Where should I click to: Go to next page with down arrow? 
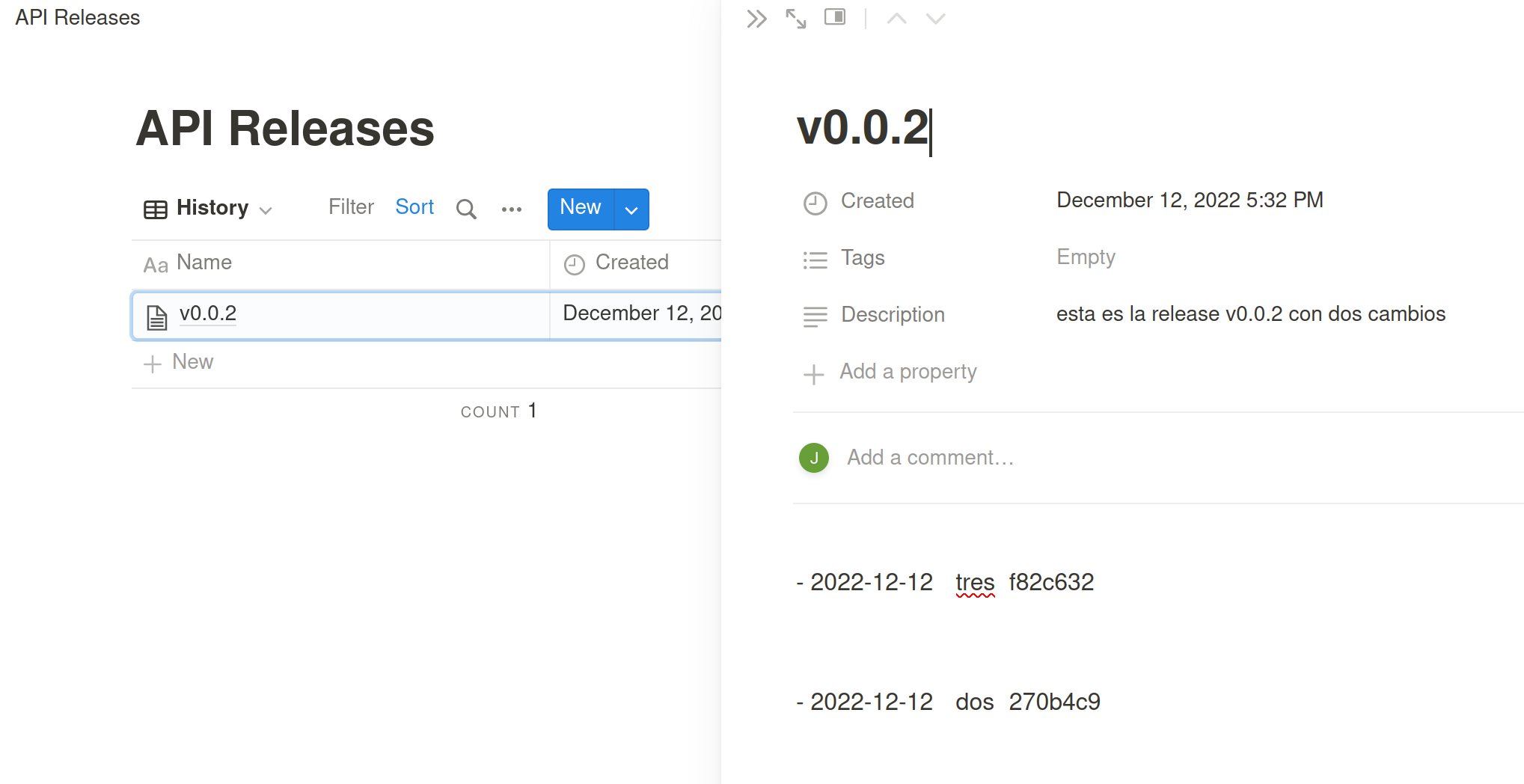coord(935,19)
